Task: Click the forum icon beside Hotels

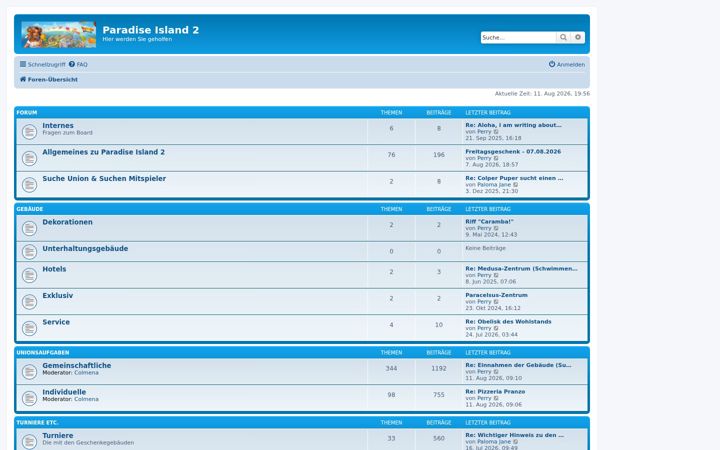Action: (29, 276)
